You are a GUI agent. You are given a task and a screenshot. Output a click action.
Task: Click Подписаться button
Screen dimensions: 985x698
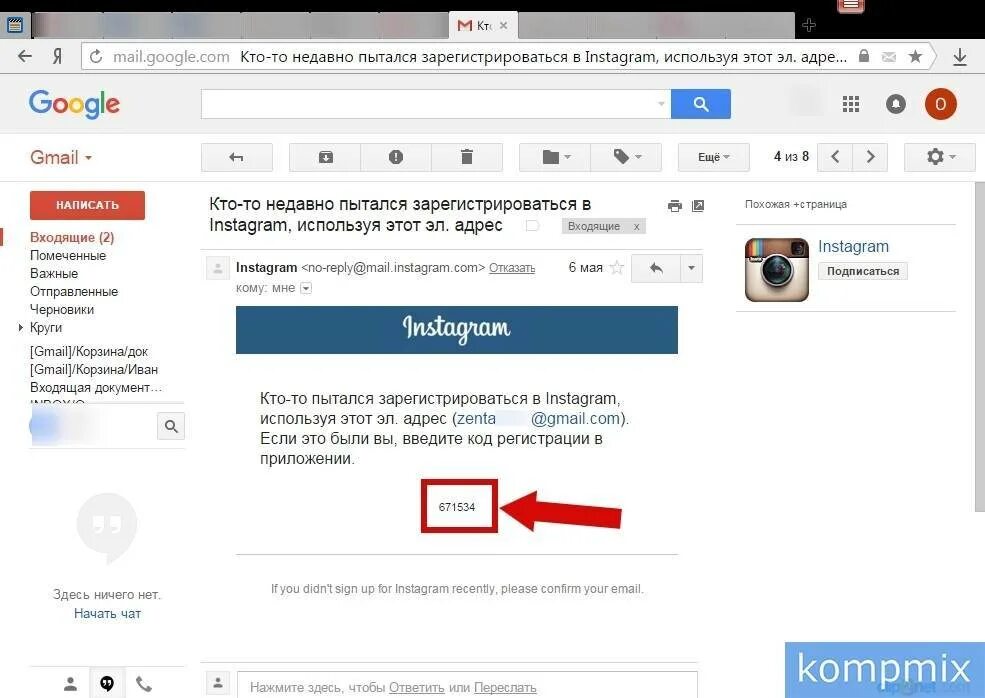pyautogui.click(x=863, y=271)
